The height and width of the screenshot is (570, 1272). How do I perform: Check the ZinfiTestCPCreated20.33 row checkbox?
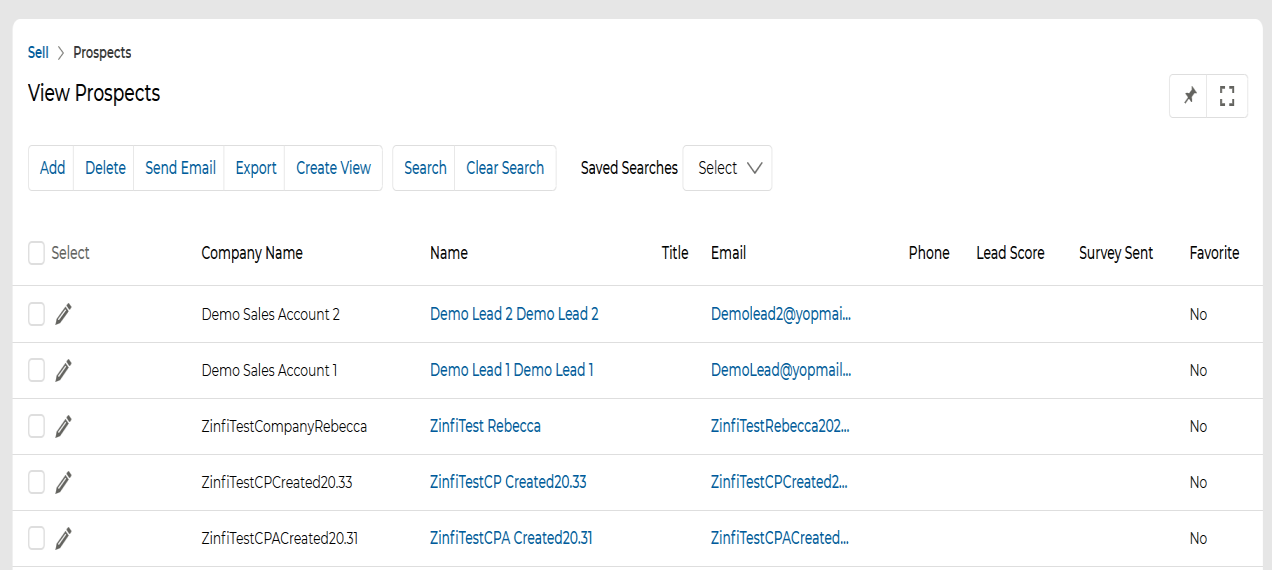click(x=36, y=482)
